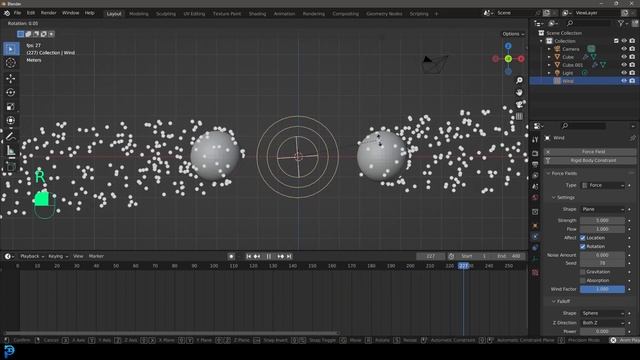Image resolution: width=640 pixels, height=360 pixels.
Task: Open the Edit menu
Action: pyautogui.click(x=31, y=13)
